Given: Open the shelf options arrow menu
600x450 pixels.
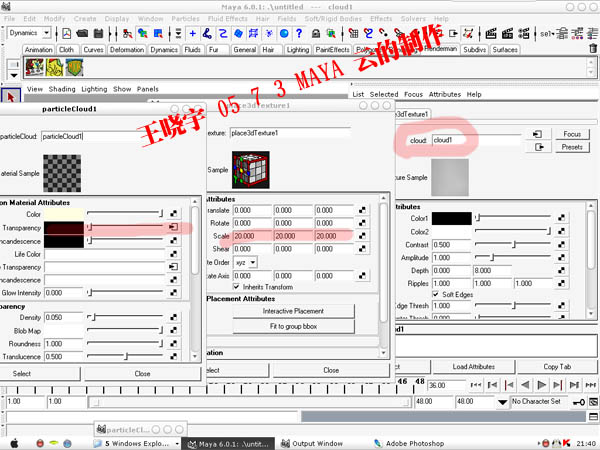Looking at the screenshot, I should point(14,75).
